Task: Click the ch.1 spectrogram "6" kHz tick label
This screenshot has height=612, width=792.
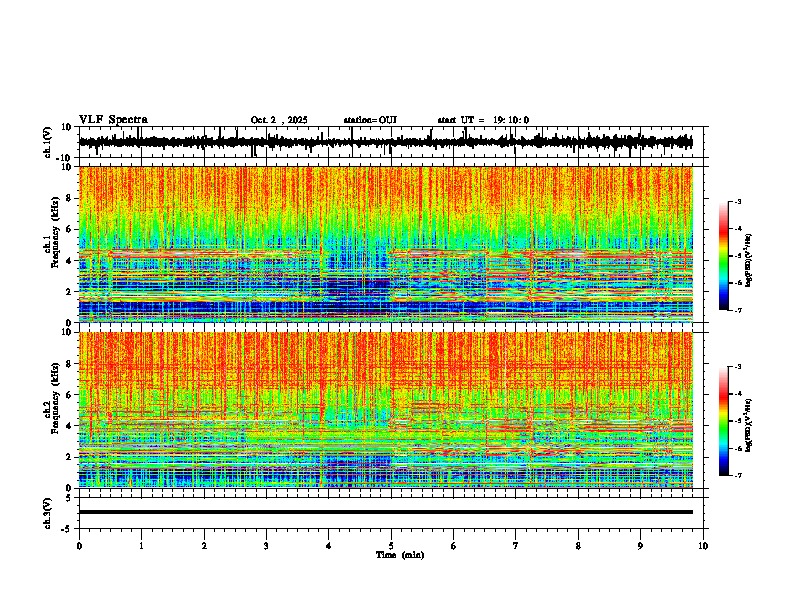Action: click(x=70, y=229)
